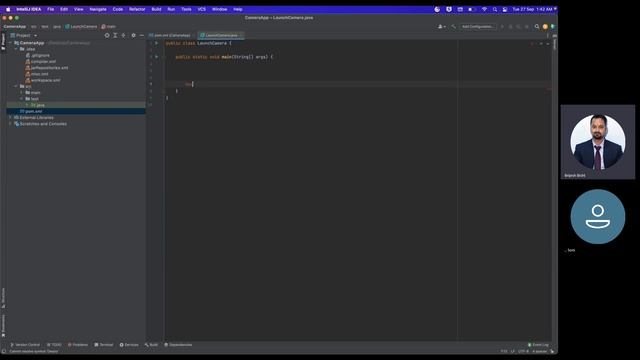640x360 pixels.
Task: Hide the Project tool window
Action: point(142,36)
